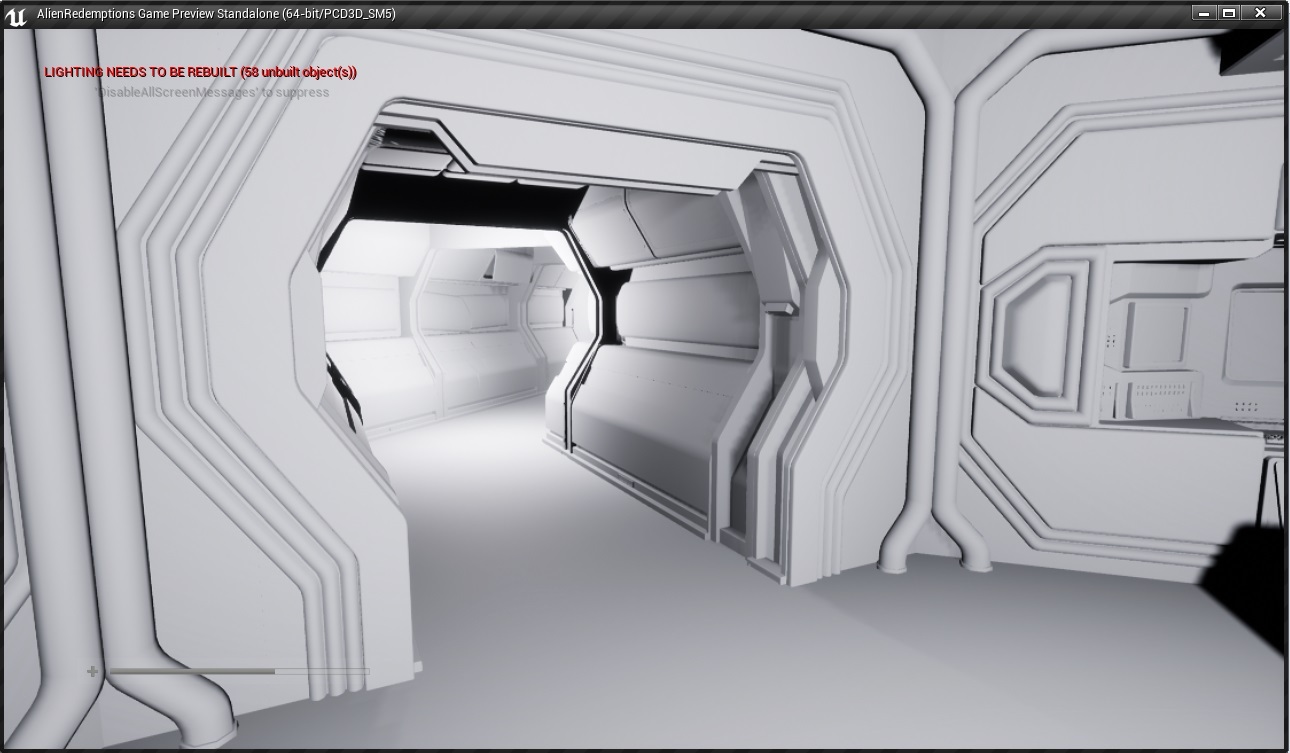The width and height of the screenshot is (1290, 753).
Task: Click the AlienRedemptions window title text
Action: pos(215,13)
